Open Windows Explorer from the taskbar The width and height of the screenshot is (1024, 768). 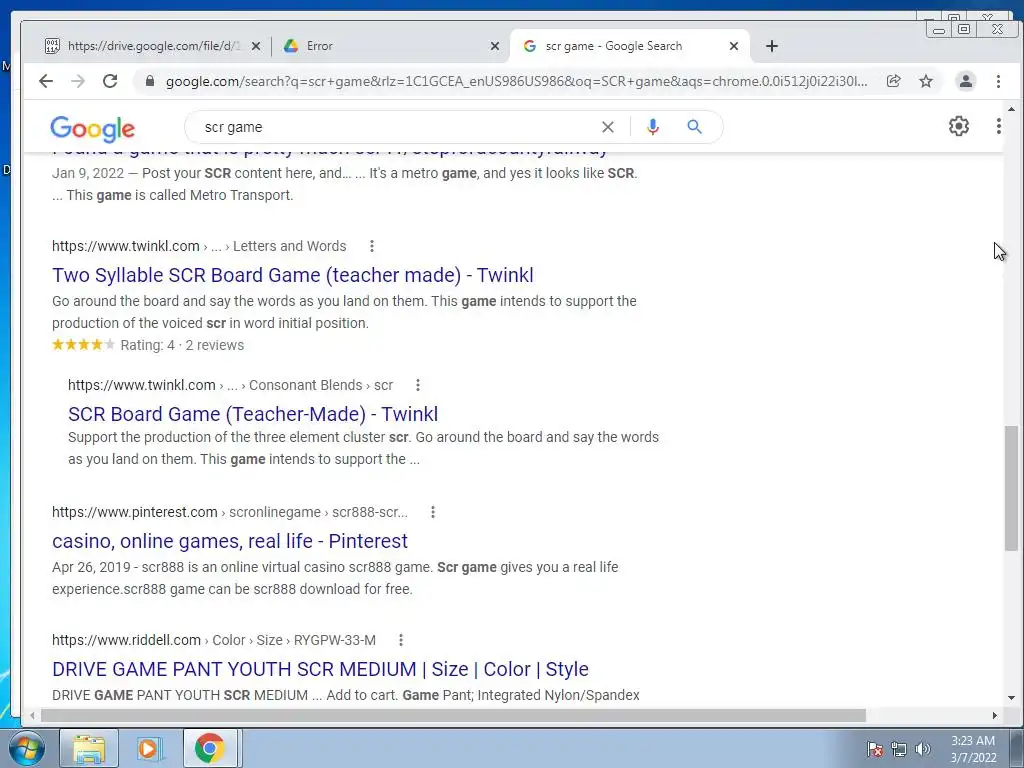point(89,748)
